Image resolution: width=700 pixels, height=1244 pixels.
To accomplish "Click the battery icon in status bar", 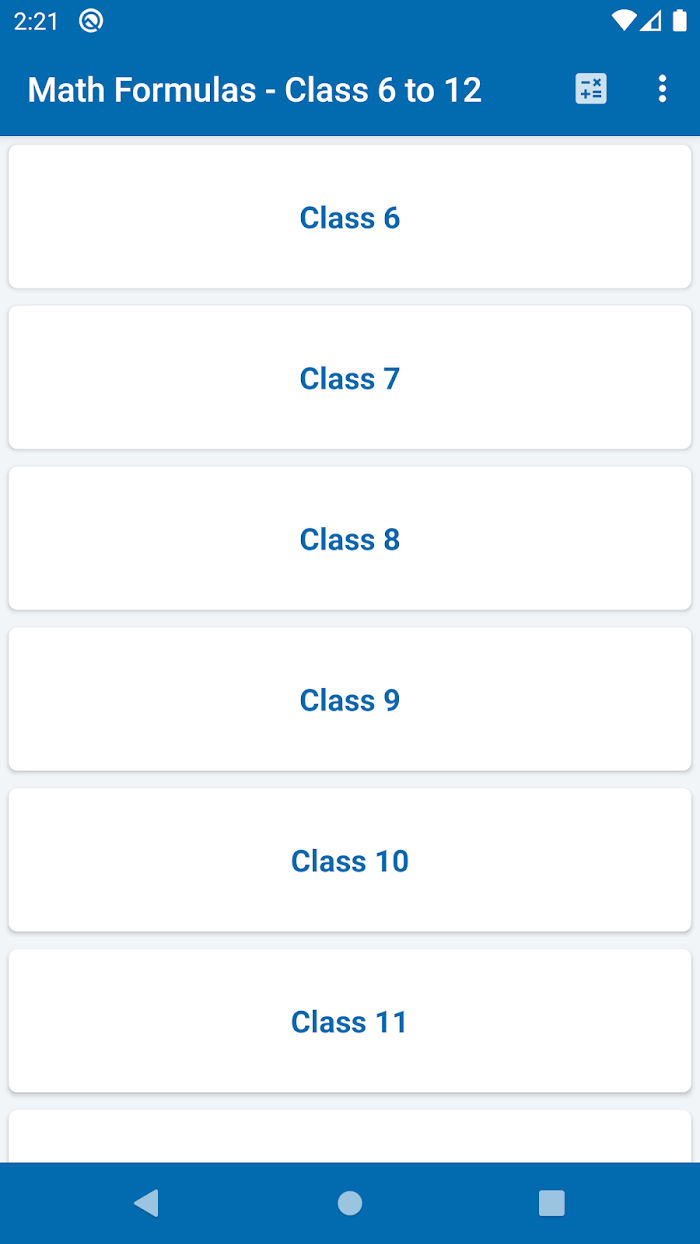I will (680, 21).
